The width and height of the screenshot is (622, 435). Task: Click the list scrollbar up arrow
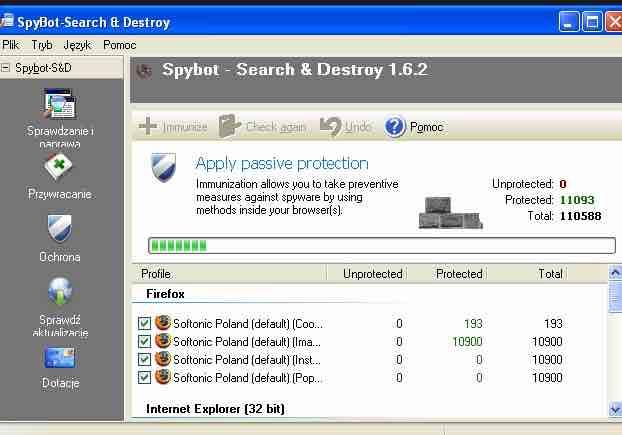pos(615,273)
